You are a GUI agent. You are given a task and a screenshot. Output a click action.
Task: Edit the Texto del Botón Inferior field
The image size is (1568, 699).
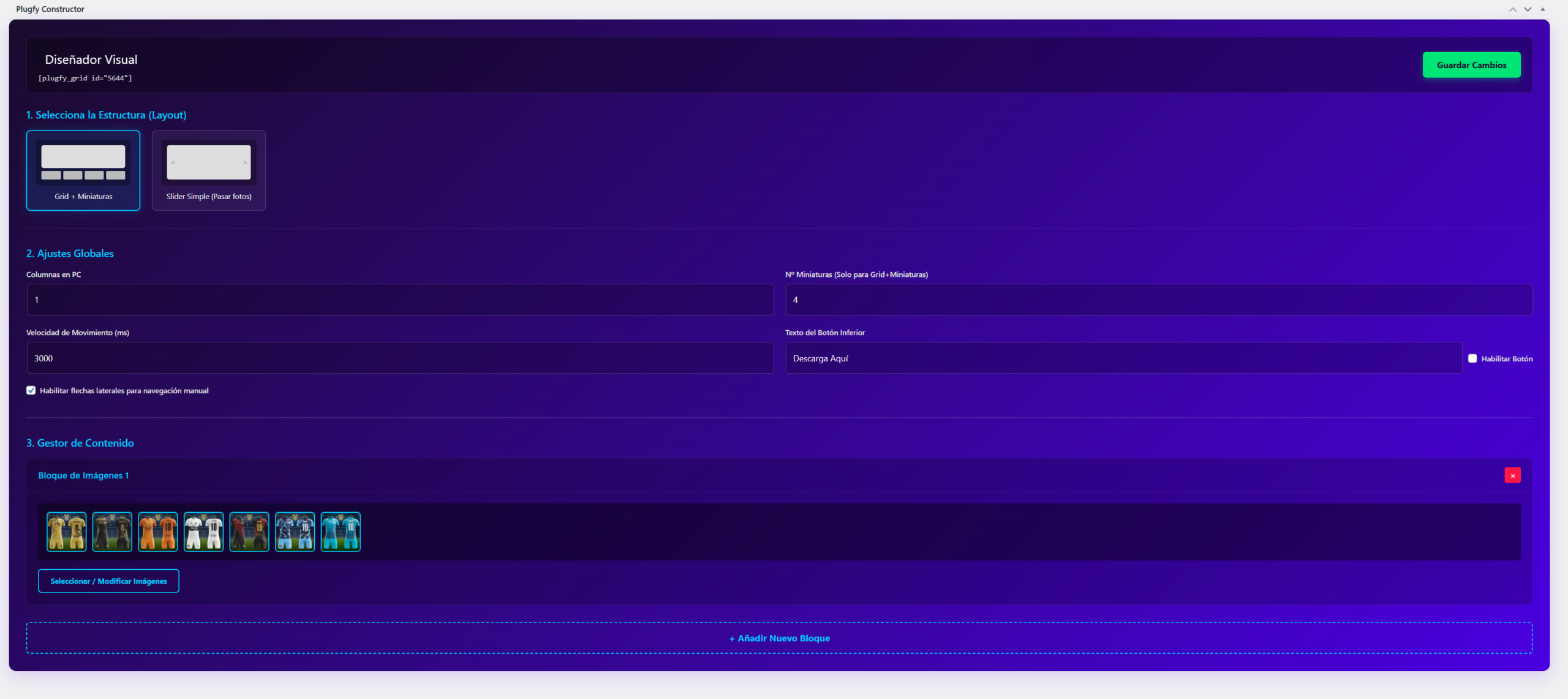[x=1123, y=358]
